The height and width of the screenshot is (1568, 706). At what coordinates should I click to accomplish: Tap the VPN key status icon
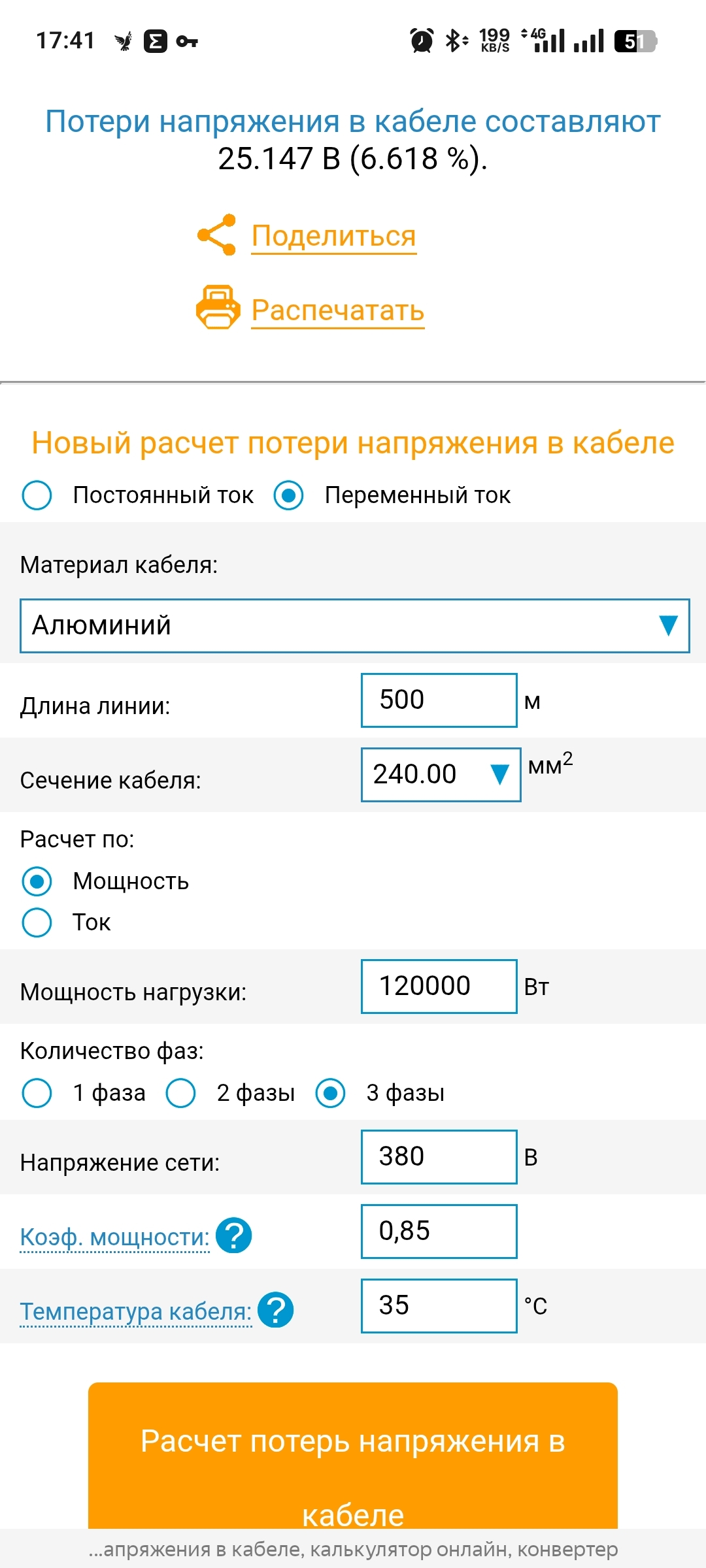tap(188, 41)
